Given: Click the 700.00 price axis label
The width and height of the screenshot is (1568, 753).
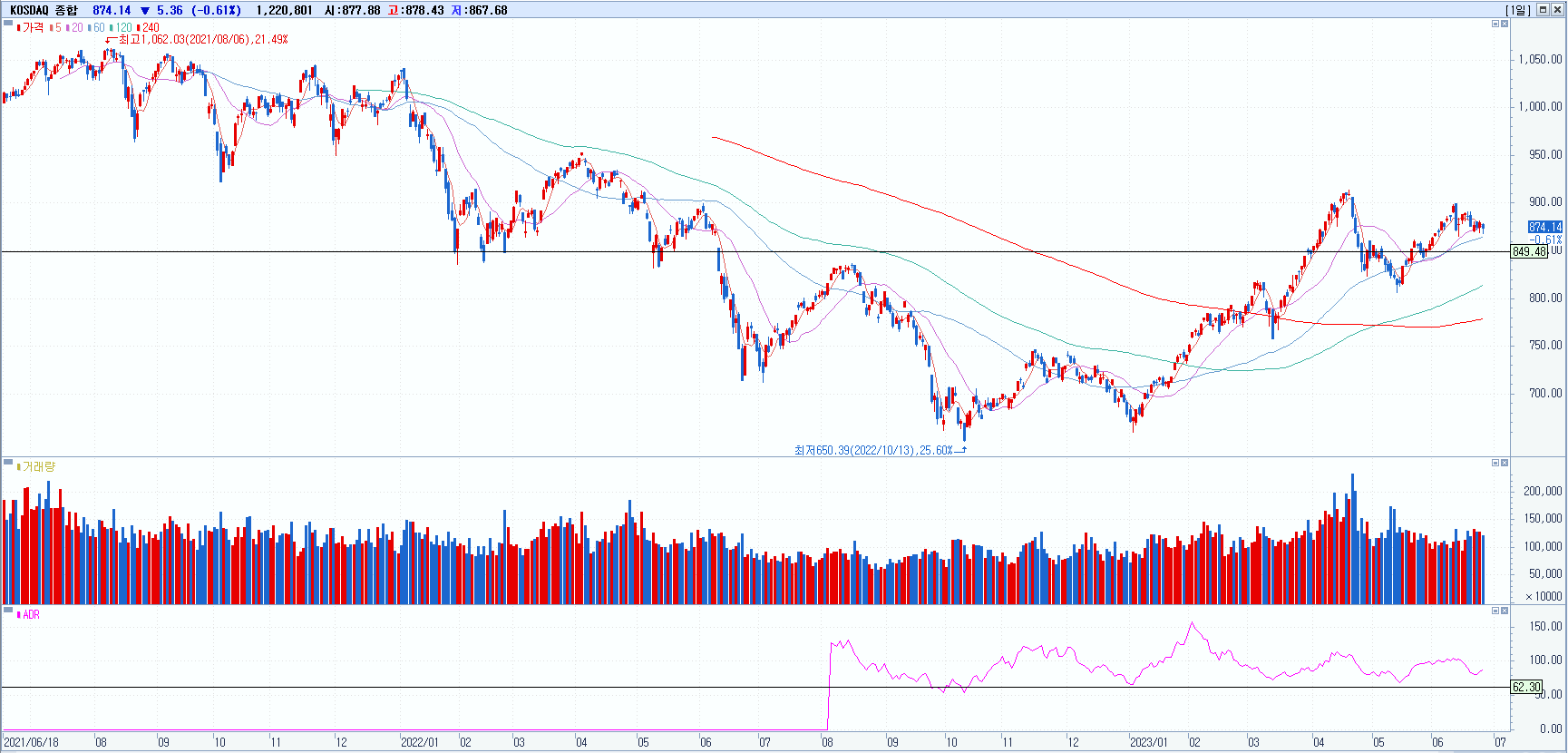Looking at the screenshot, I should 1545,393.
